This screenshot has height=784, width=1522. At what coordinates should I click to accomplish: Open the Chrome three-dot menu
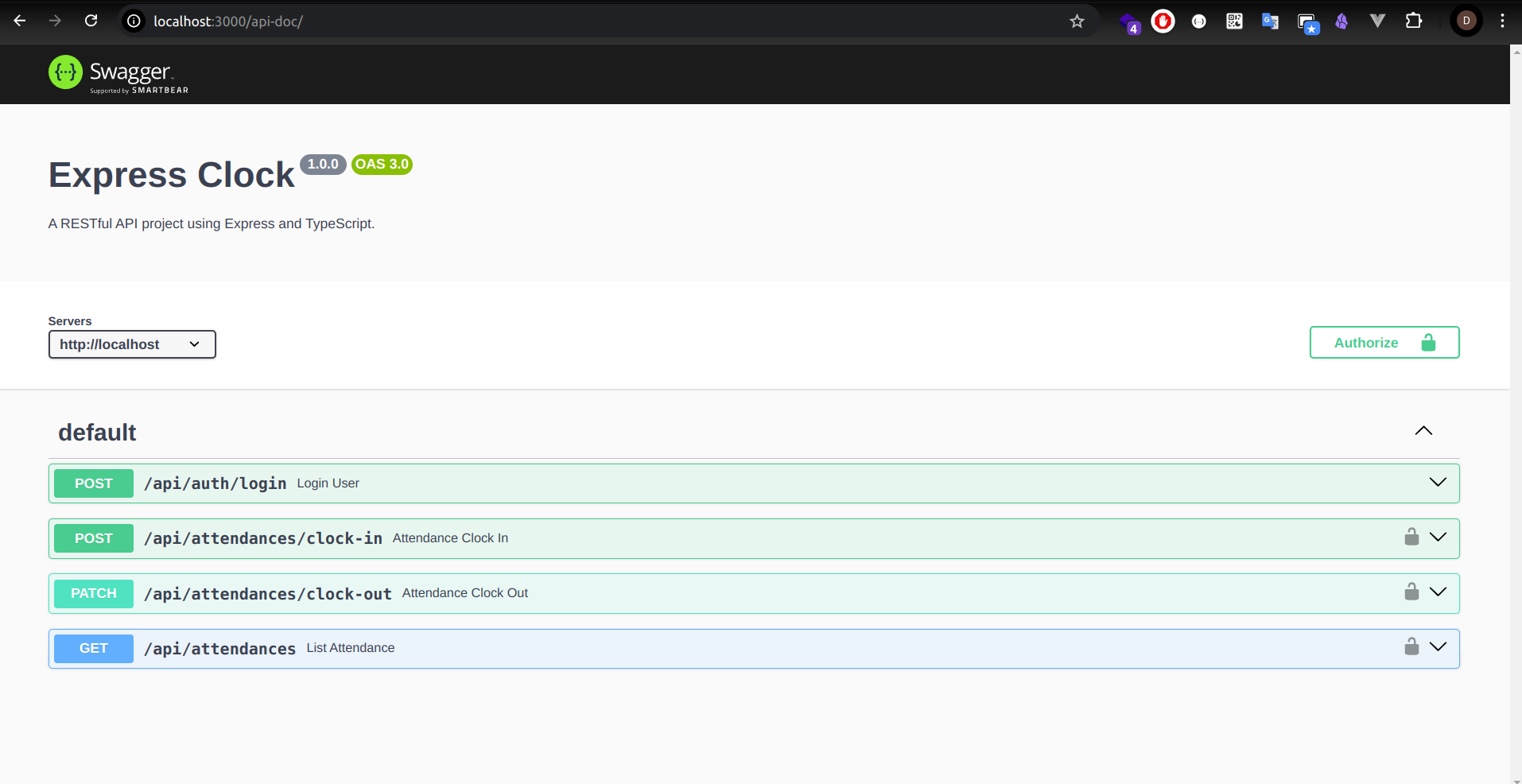1501,21
